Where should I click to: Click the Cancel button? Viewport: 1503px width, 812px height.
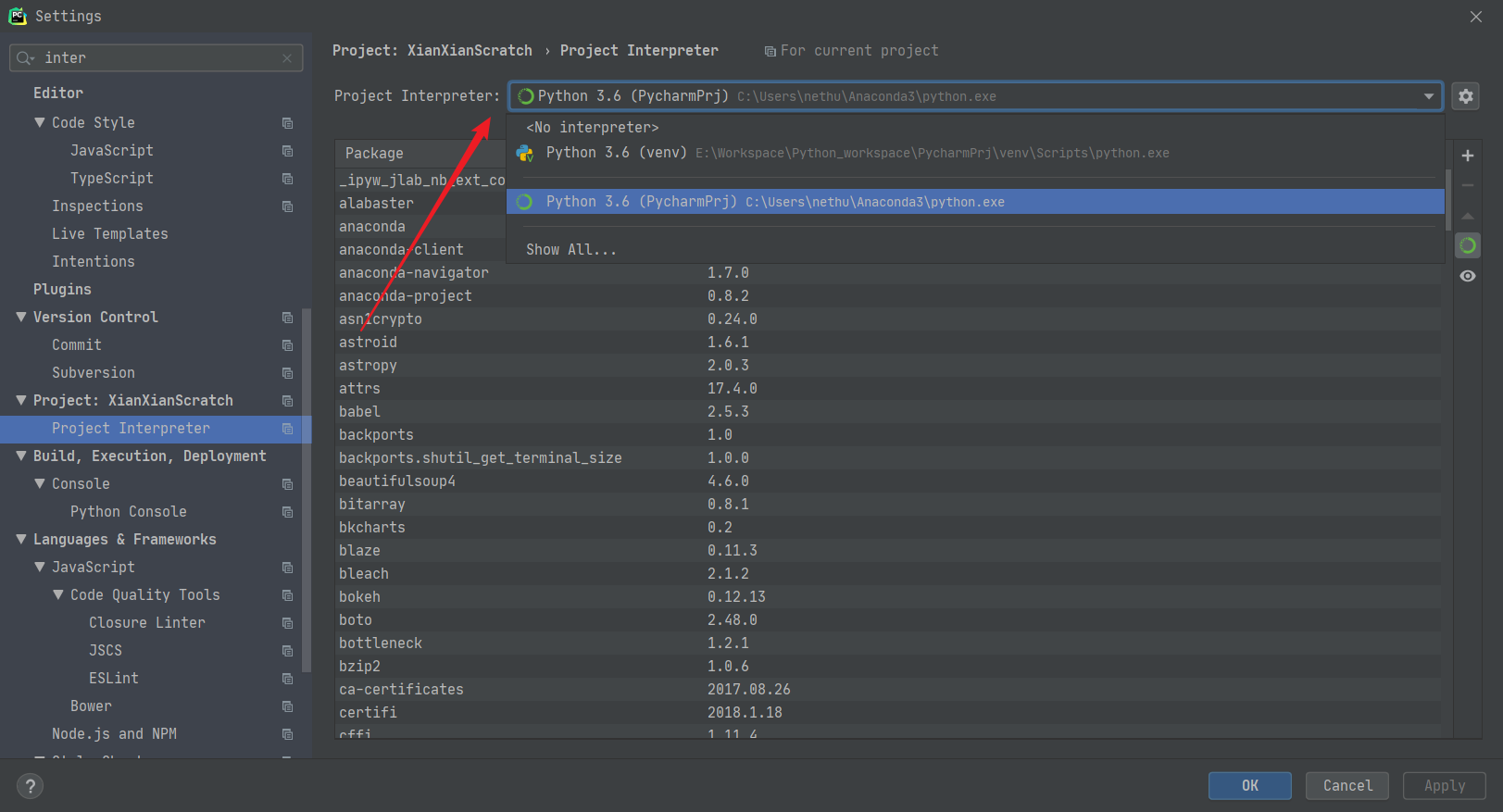click(1347, 786)
